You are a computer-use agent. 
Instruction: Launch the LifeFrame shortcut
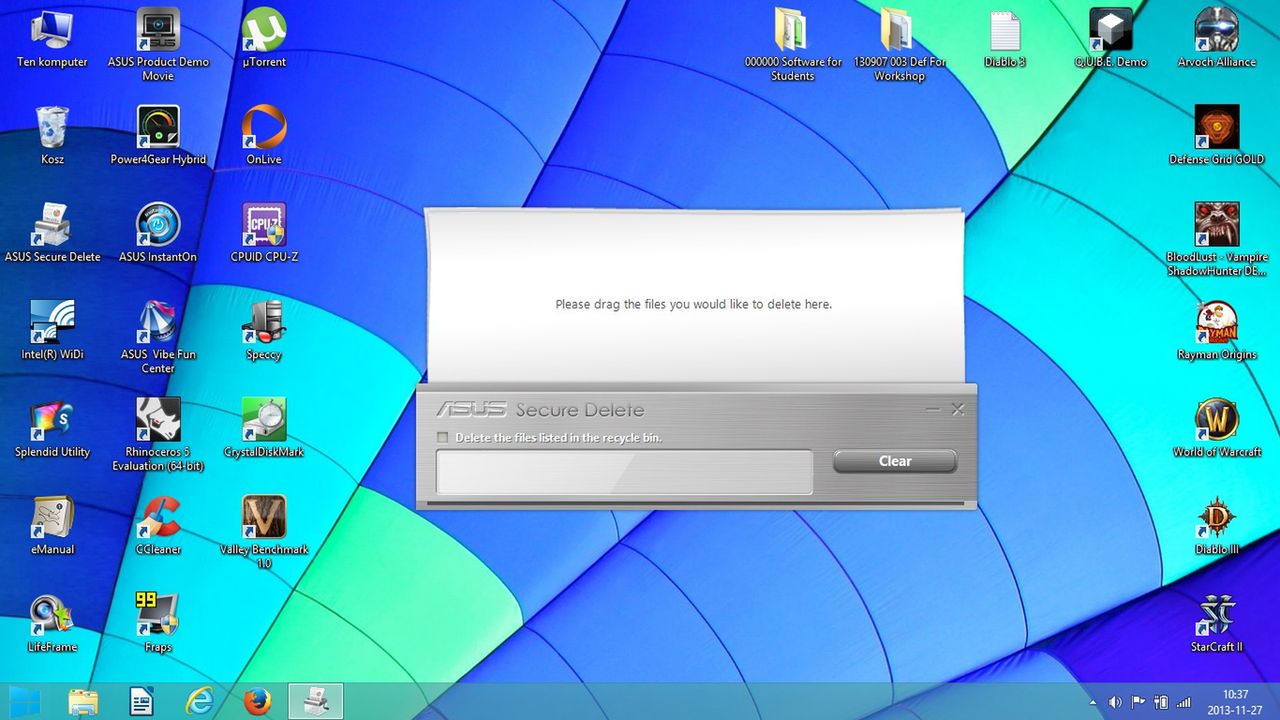[x=52, y=623]
